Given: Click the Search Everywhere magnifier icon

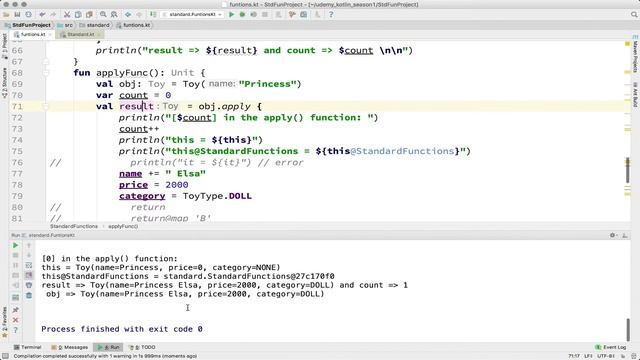Looking at the screenshot, I should (634, 15).
